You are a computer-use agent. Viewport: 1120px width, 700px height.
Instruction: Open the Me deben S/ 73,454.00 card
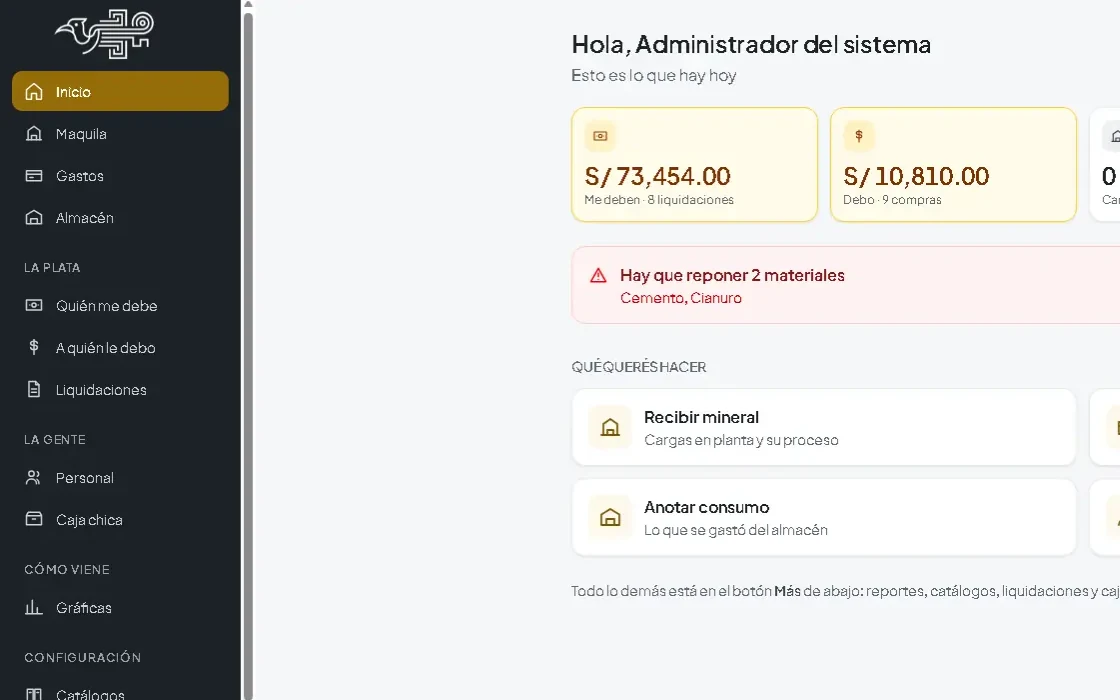tap(694, 164)
